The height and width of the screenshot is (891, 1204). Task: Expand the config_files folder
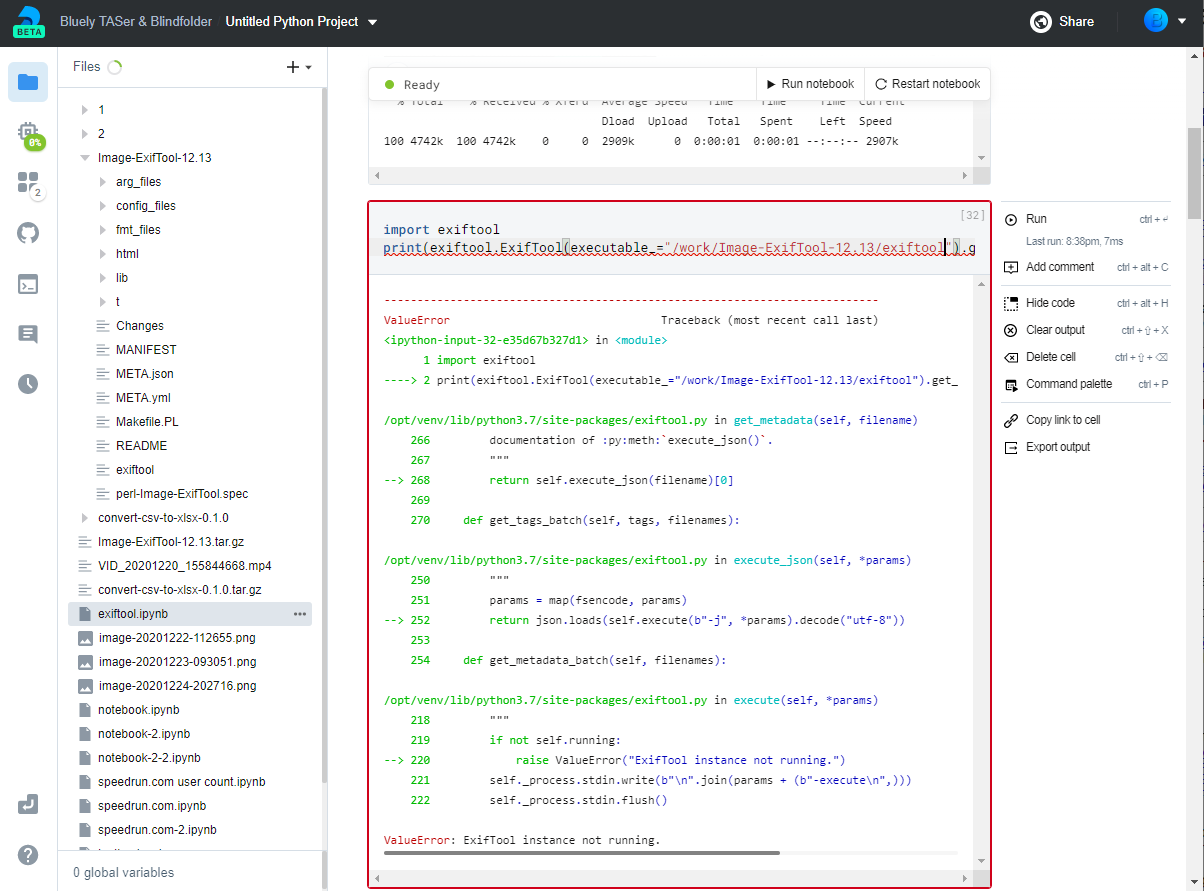103,205
